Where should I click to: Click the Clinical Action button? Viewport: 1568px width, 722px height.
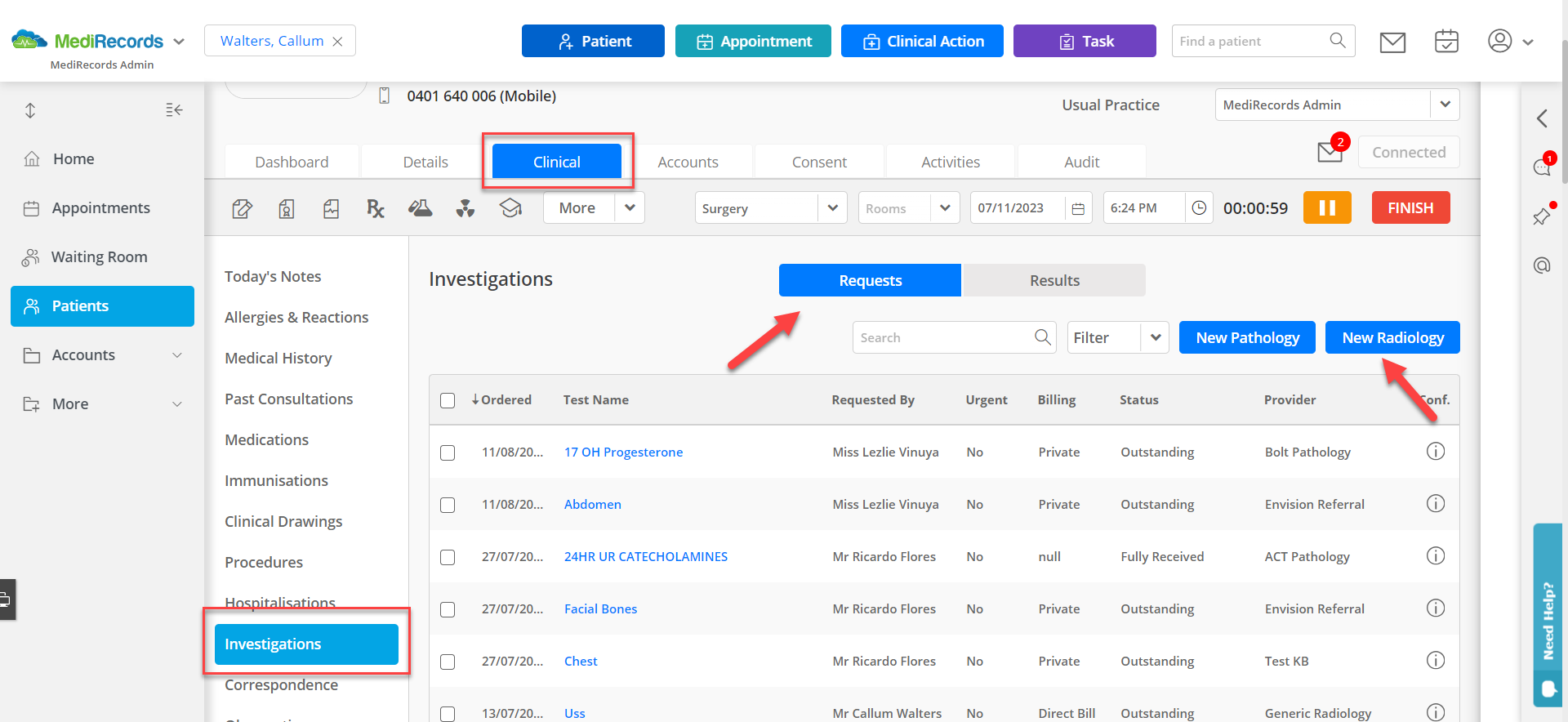click(x=922, y=41)
